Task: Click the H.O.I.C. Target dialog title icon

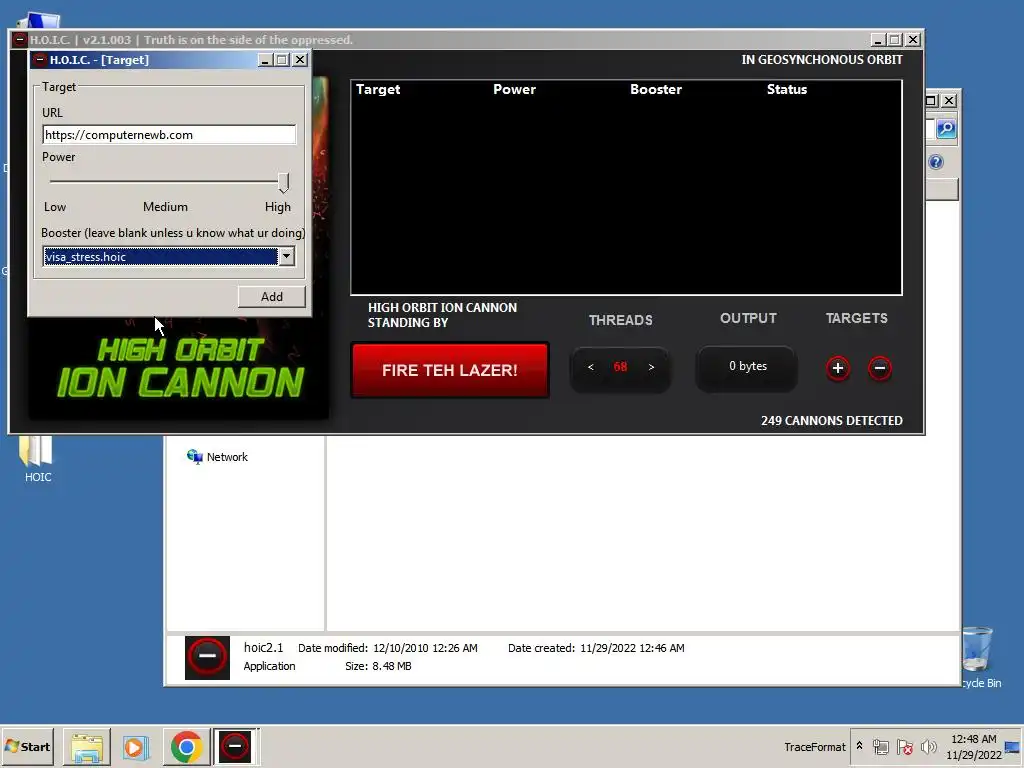Action: pos(40,60)
